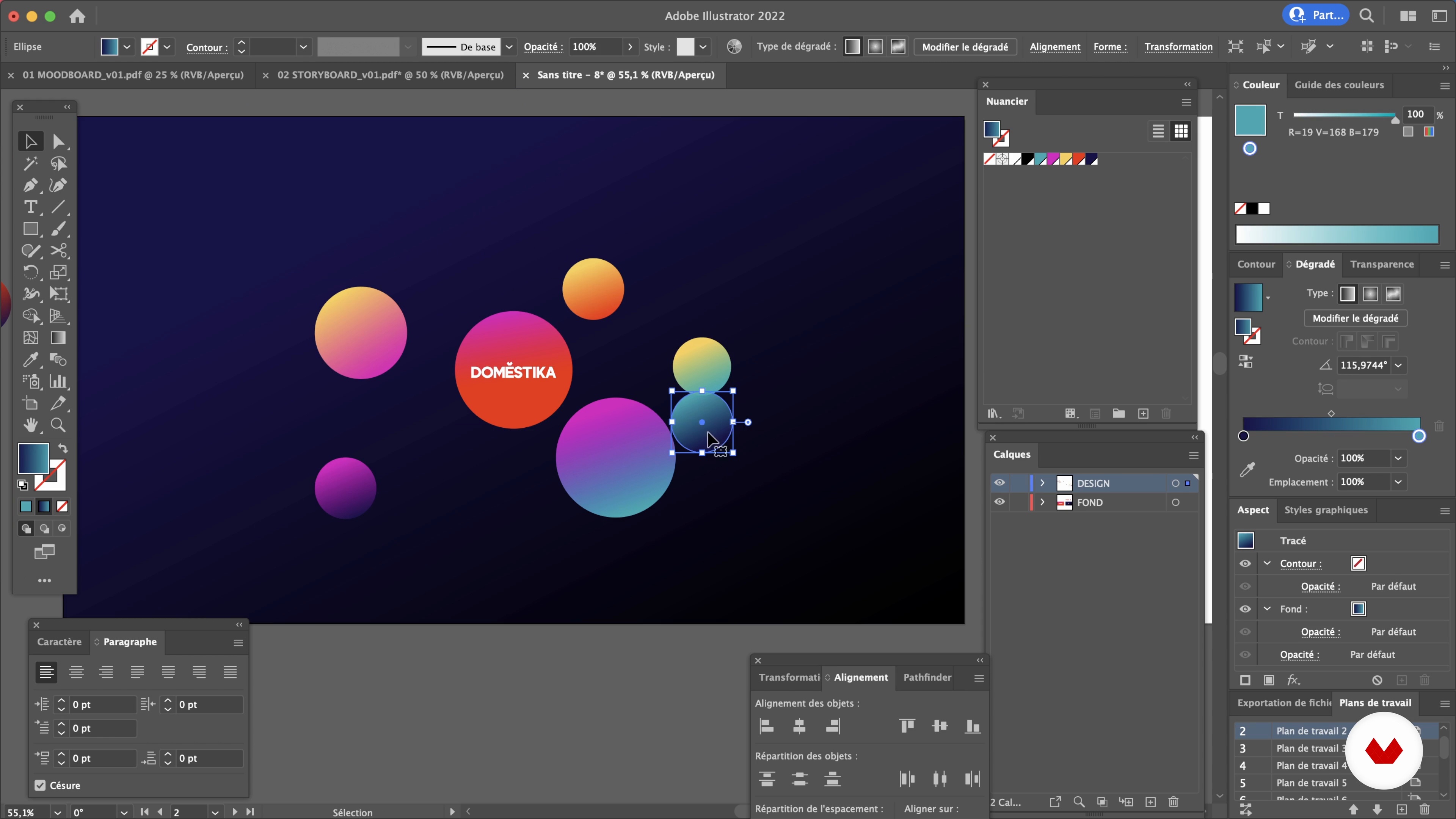Image resolution: width=1456 pixels, height=819 pixels.
Task: Select the Scale tool
Action: point(58,273)
